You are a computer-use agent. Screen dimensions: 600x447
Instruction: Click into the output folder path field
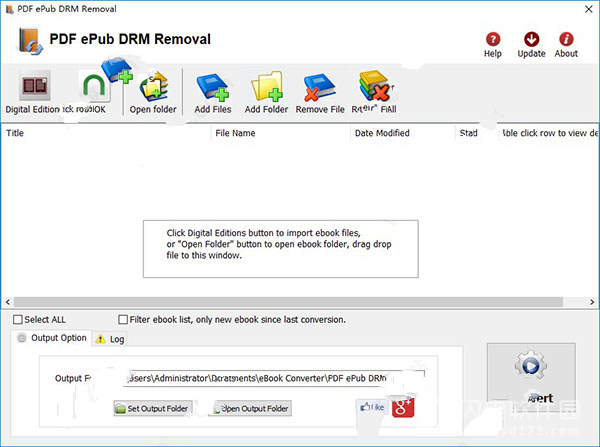point(274,378)
